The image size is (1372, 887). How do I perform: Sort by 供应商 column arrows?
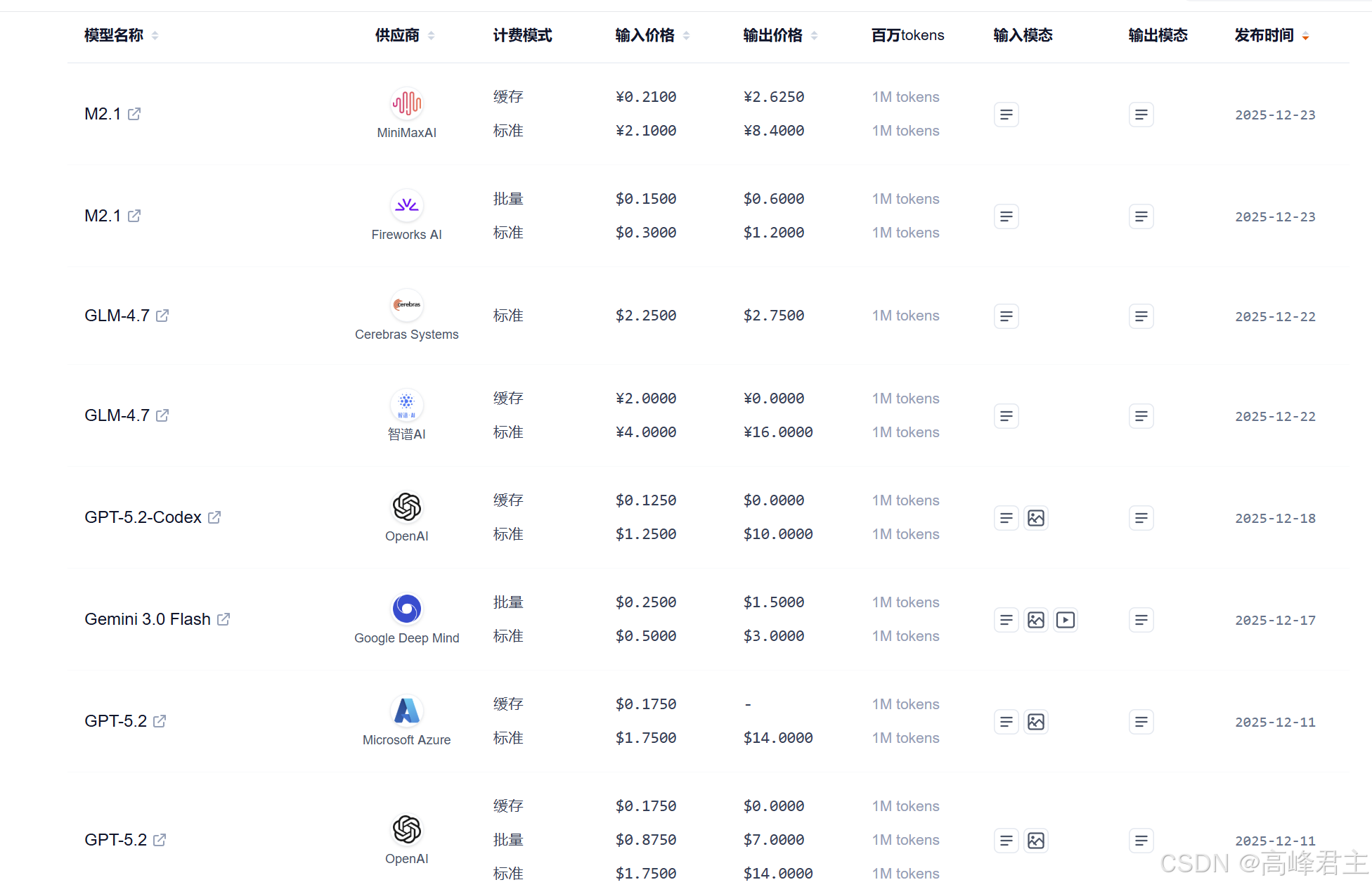pyautogui.click(x=431, y=35)
